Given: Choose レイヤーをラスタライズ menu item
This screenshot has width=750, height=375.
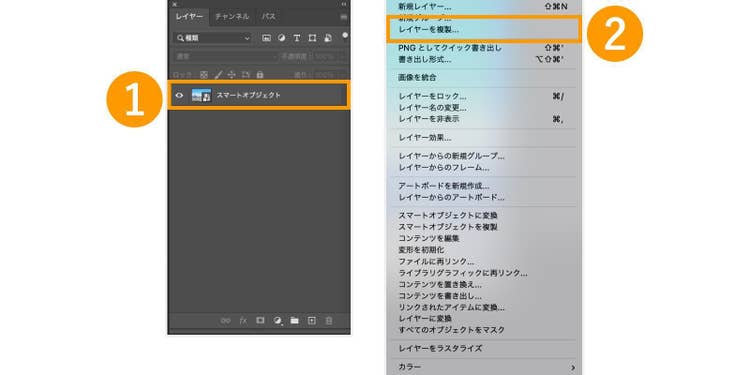Looking at the screenshot, I should pos(484,348).
